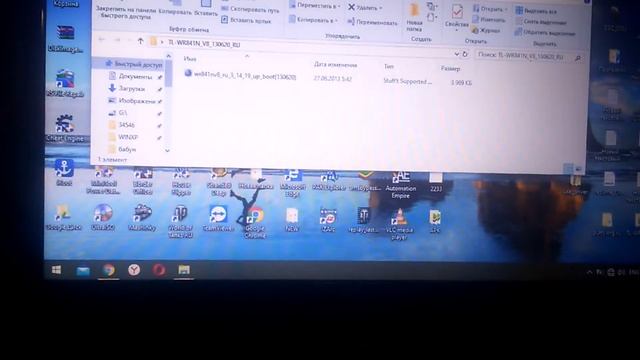Click Изменить (Edit) in ribbon
The height and width of the screenshot is (360, 640).
[489, 19]
